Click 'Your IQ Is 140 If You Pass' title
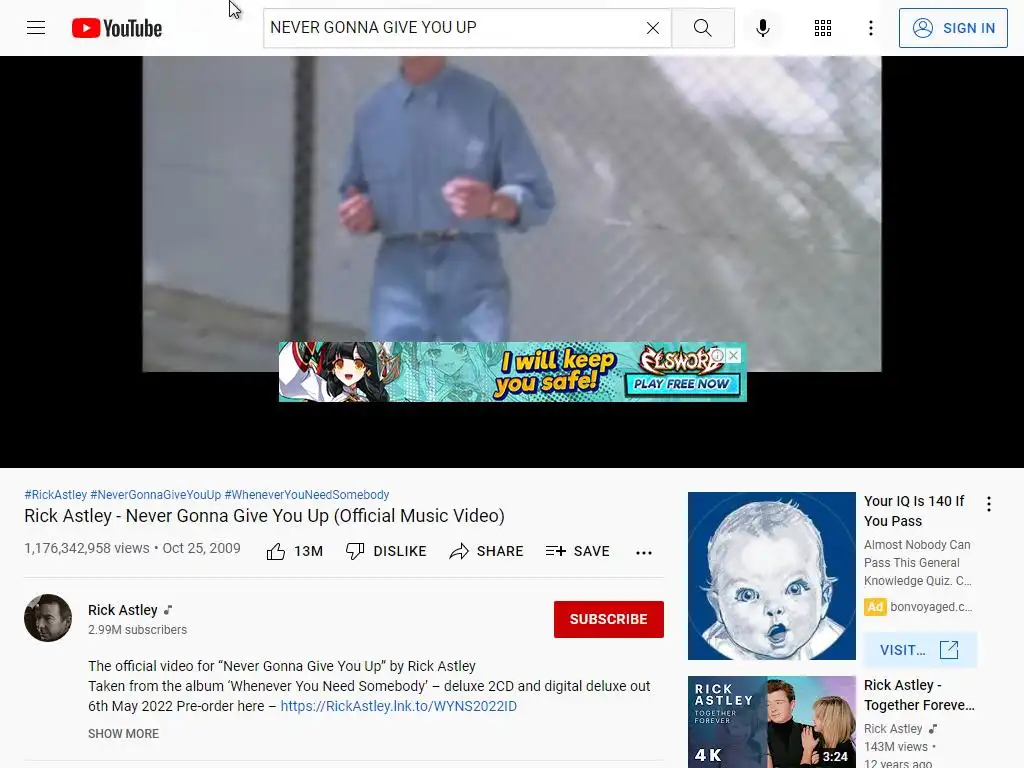 tap(914, 511)
